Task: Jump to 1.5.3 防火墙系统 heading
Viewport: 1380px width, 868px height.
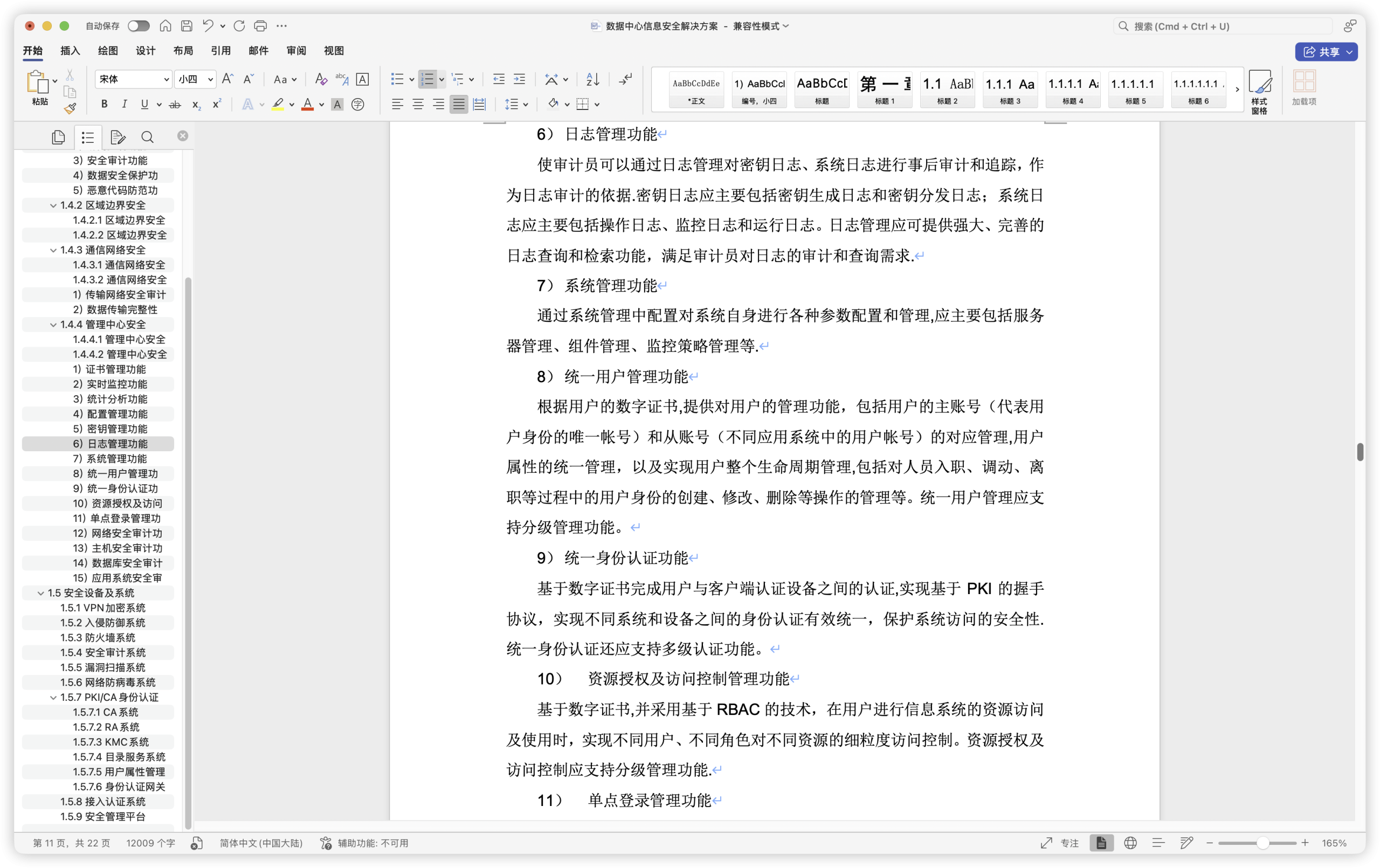Action: (98, 638)
